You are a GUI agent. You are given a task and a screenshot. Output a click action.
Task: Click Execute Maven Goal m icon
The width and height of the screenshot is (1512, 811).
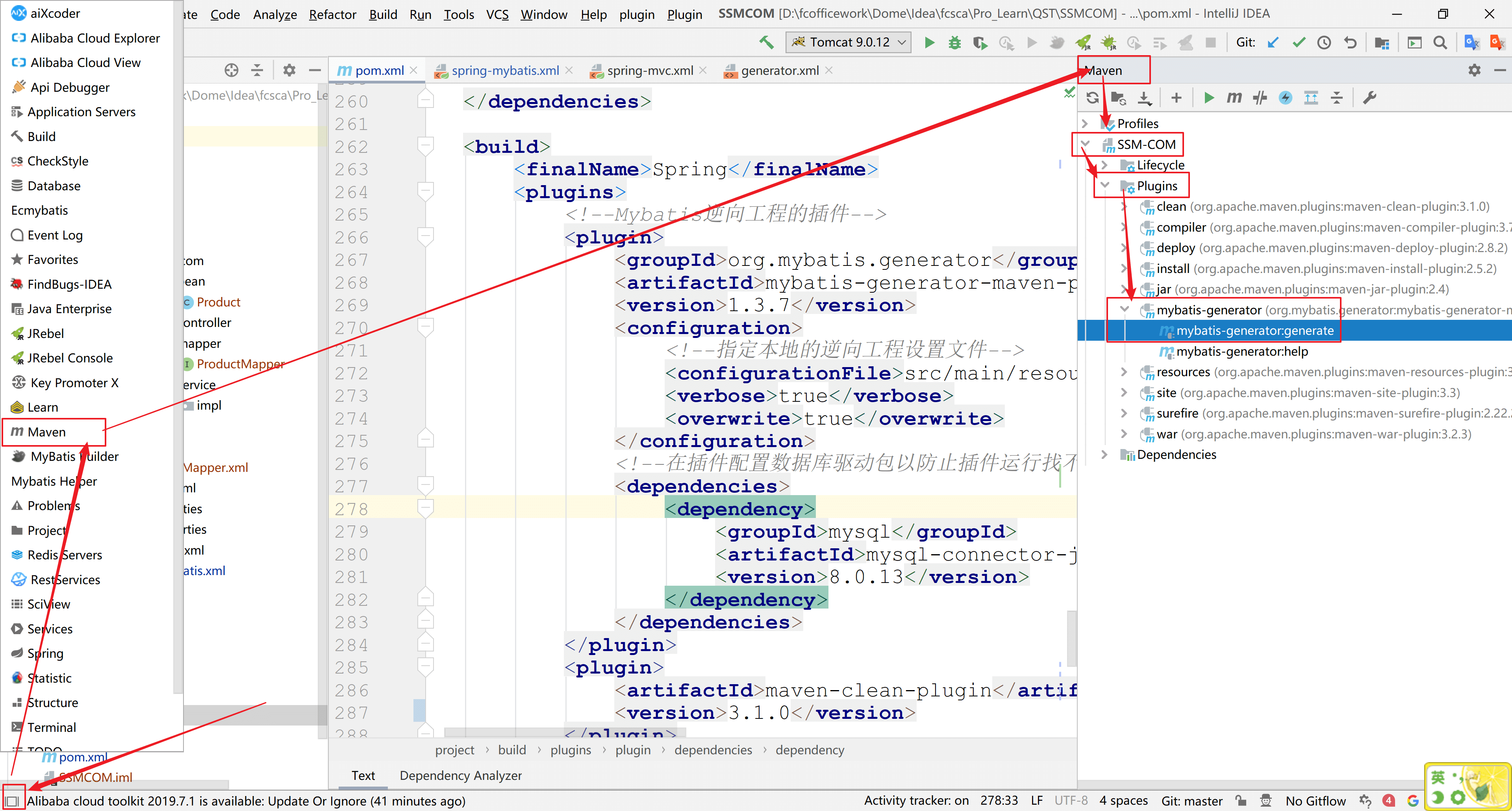[1234, 98]
